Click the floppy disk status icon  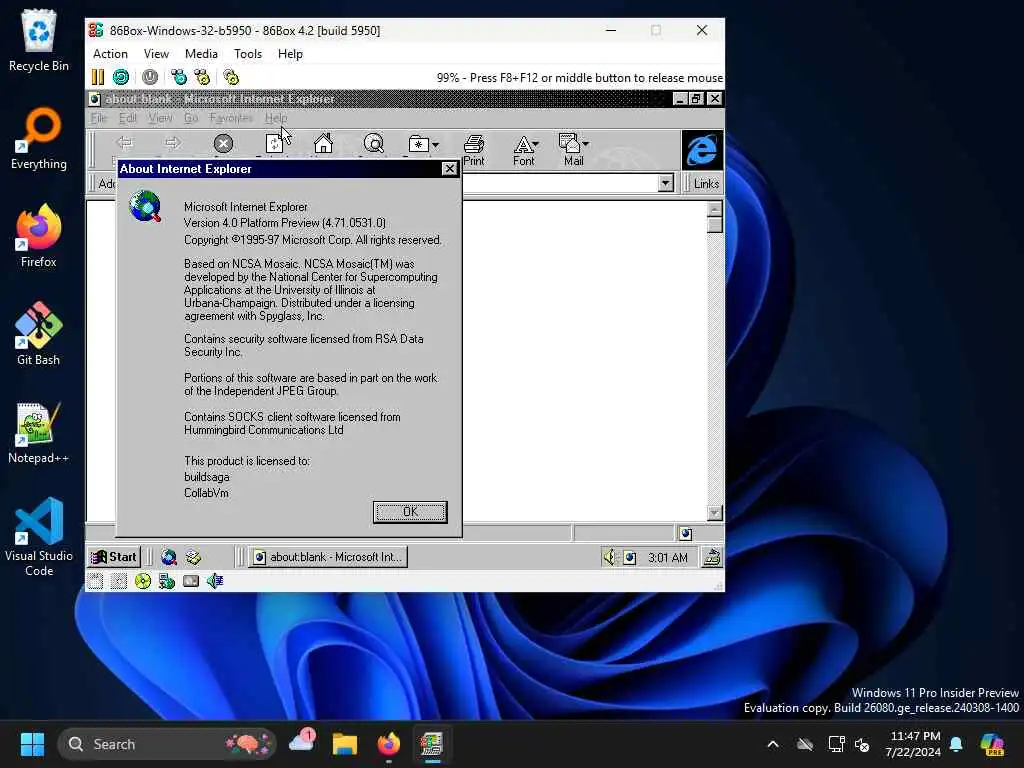click(x=95, y=581)
